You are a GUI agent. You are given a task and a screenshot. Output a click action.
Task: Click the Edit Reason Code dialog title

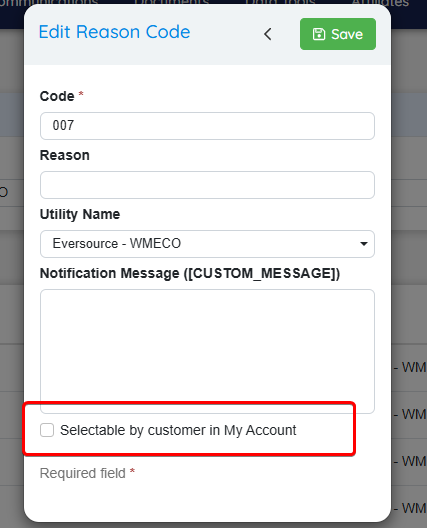[114, 32]
